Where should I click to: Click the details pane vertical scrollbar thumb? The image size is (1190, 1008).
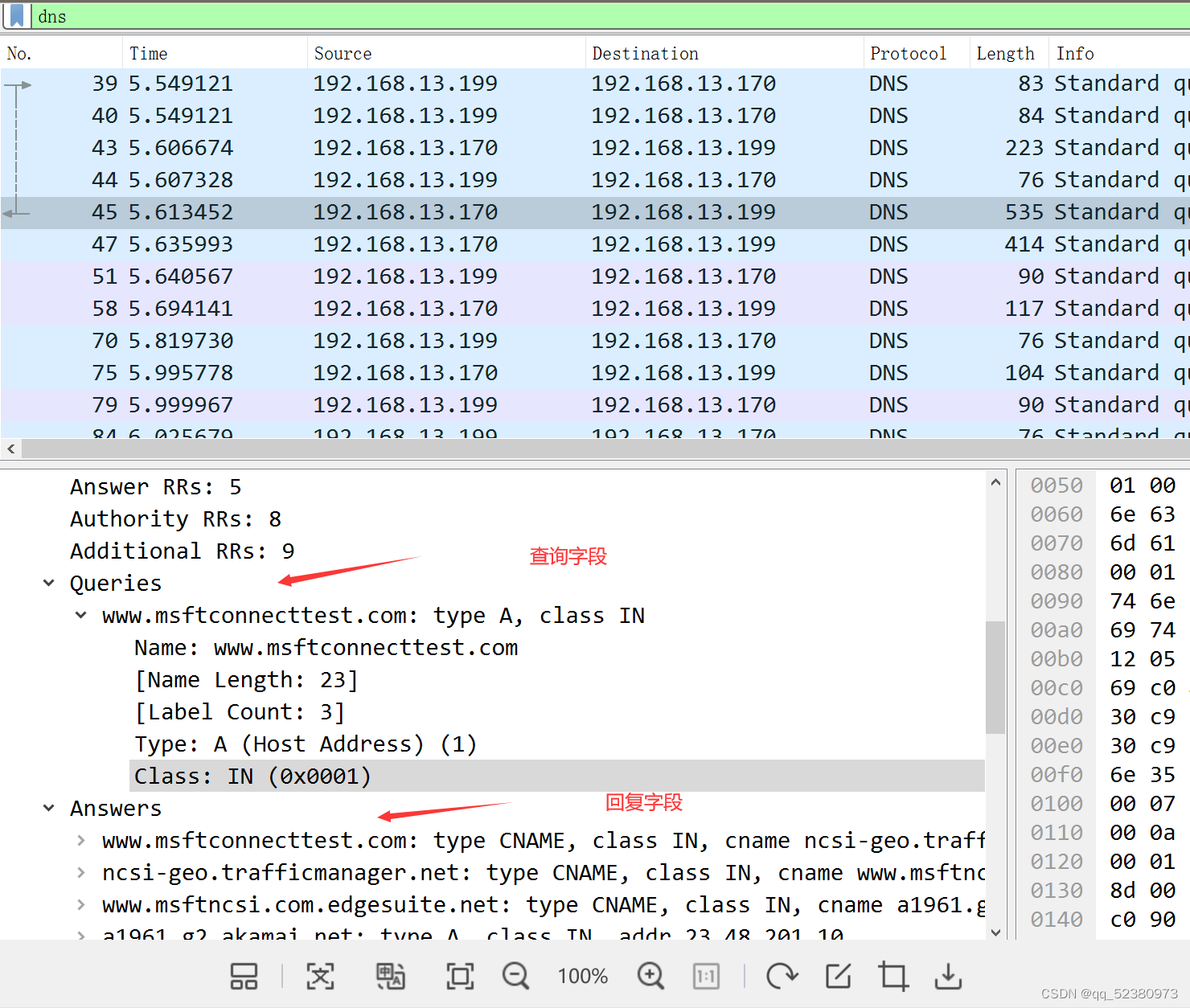[995, 677]
